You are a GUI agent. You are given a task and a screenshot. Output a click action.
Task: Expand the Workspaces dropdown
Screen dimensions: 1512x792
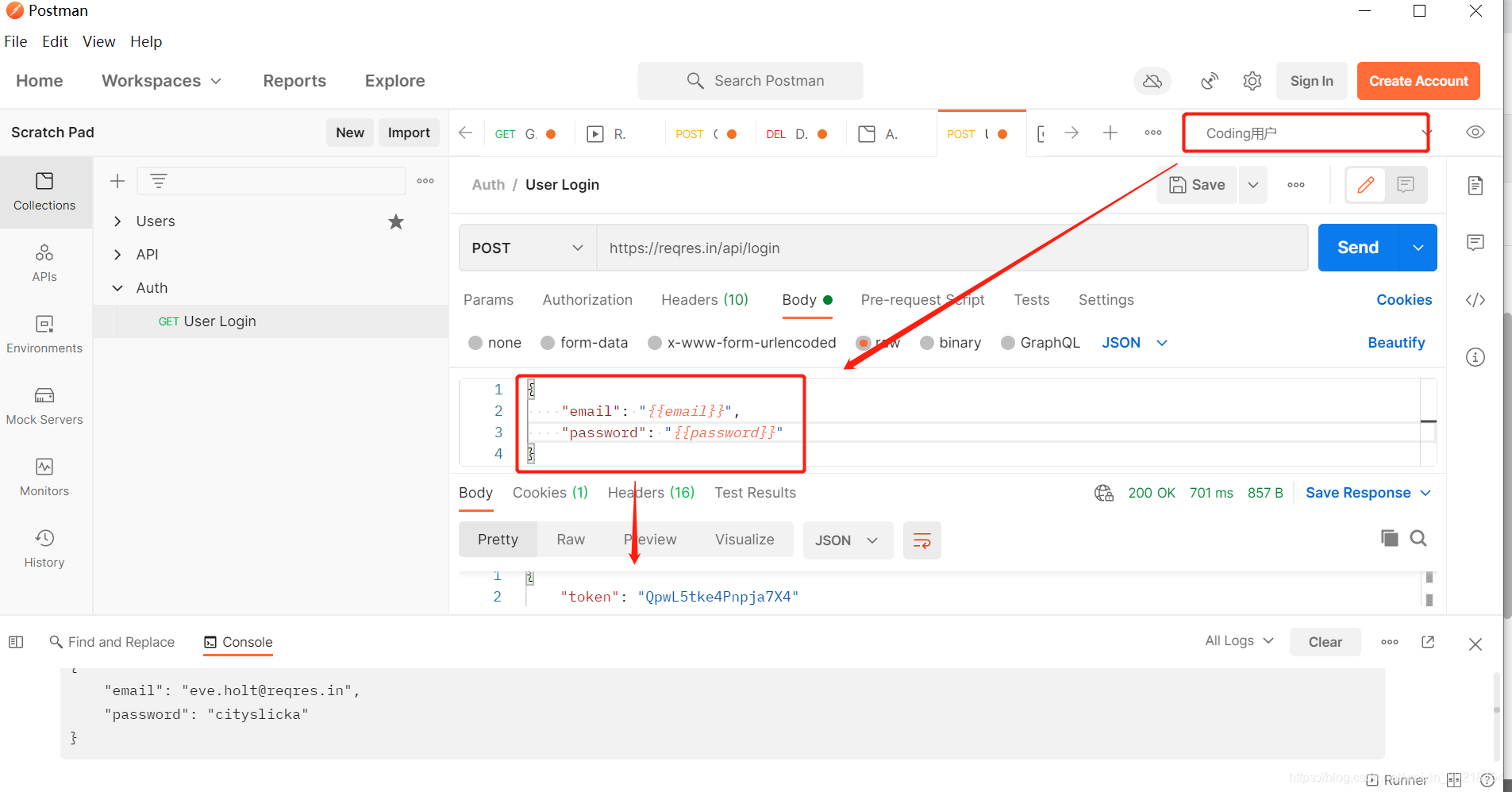[x=161, y=80]
